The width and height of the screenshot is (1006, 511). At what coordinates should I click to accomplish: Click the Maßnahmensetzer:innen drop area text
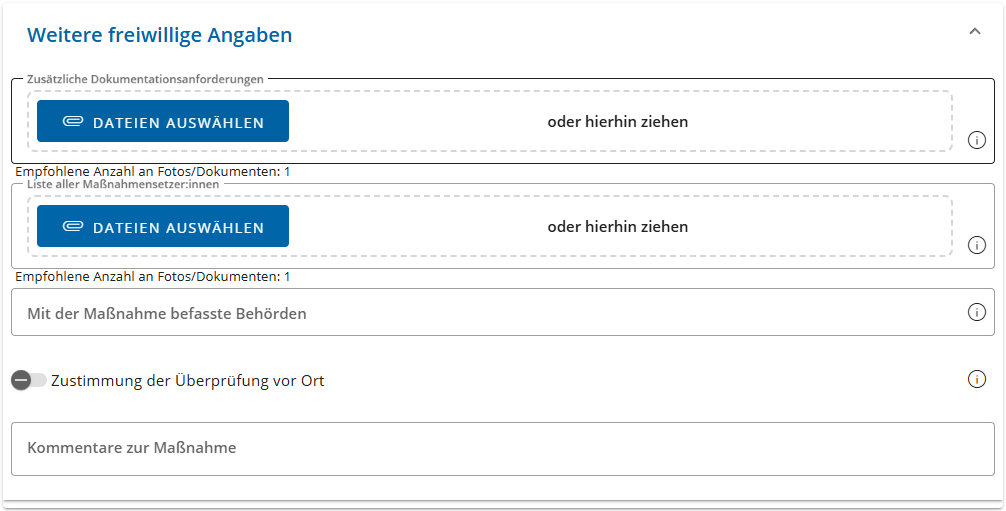pyautogui.click(x=617, y=227)
